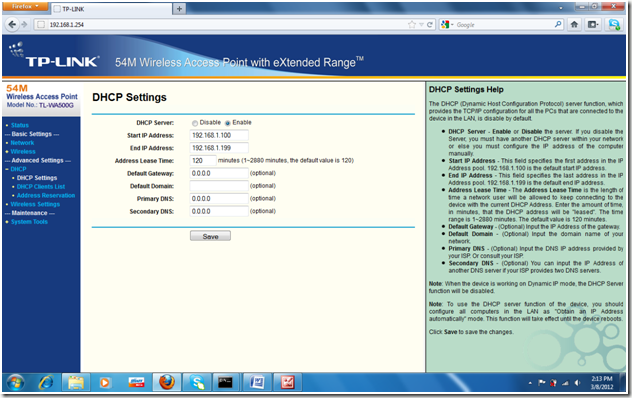632x398 pixels.
Task: Click the browser Back arrow button
Action: pyautogui.click(x=12, y=25)
